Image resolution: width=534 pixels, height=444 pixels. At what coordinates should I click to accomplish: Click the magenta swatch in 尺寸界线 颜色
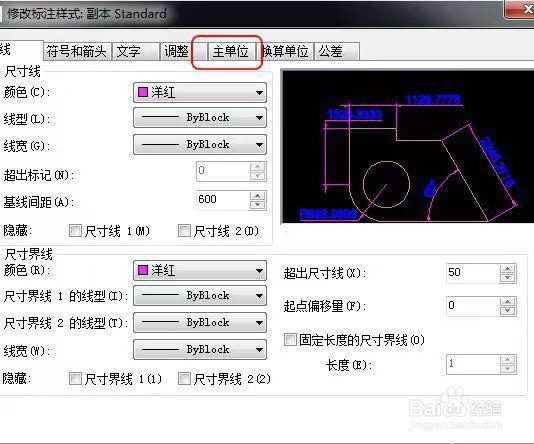click(x=143, y=270)
